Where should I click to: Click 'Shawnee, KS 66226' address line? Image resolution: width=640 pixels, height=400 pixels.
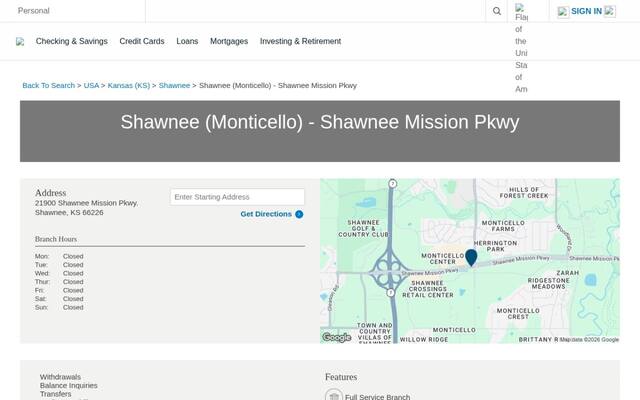coord(69,212)
